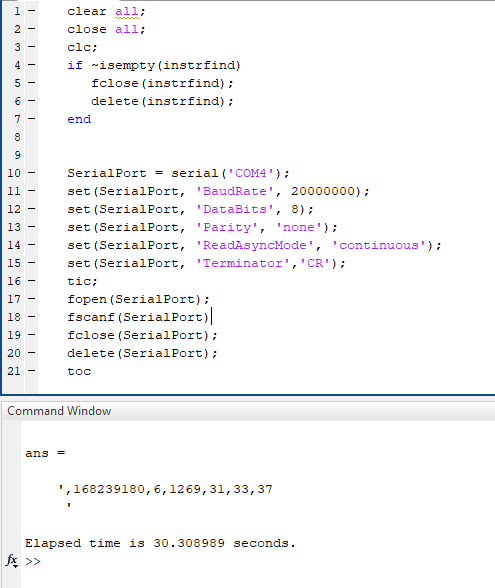Screen dimensions: 495x588
Task: Click the 'continuous' string
Action: (379, 245)
